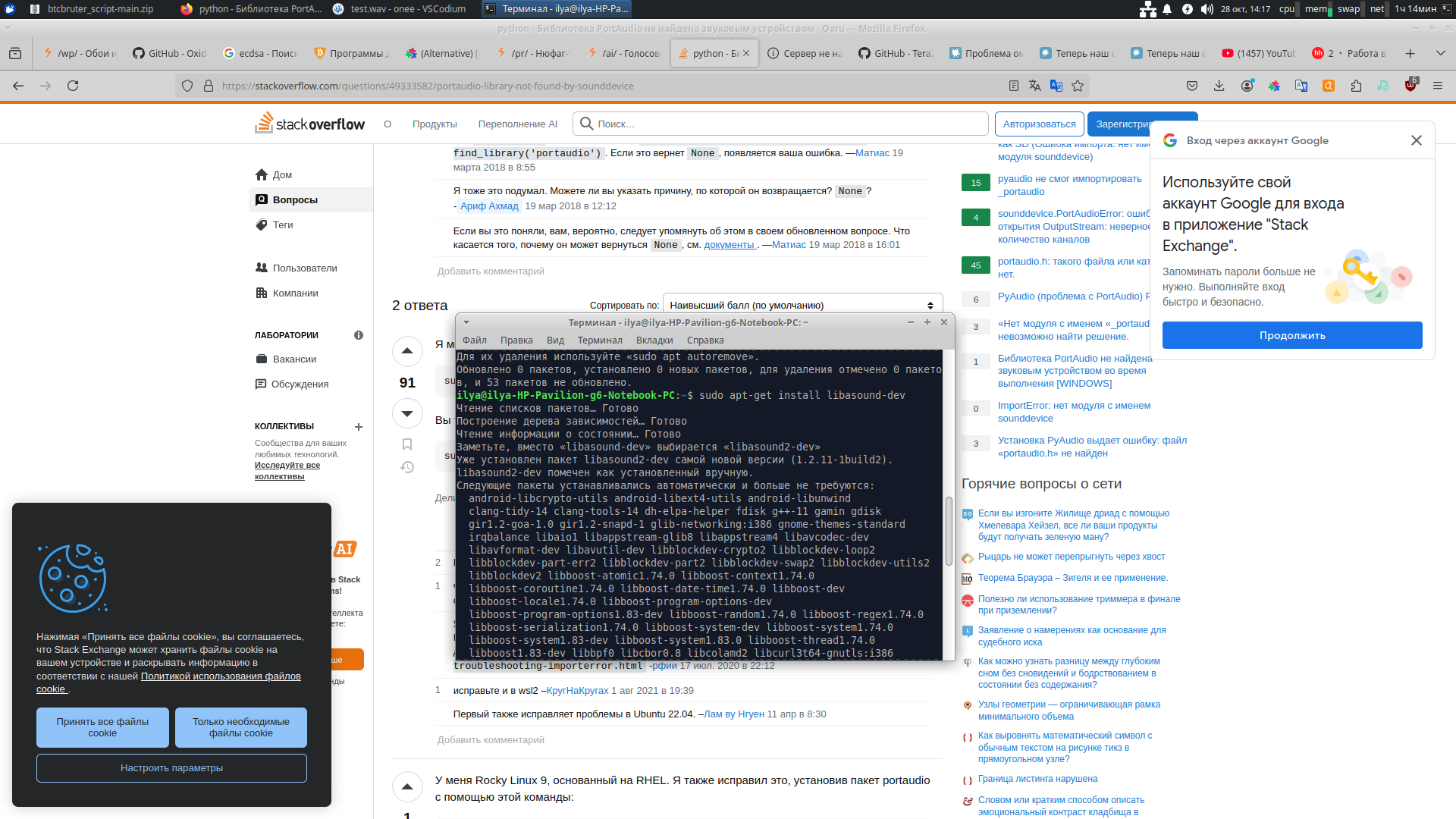Open the terminal Правка menu
The image size is (1456, 819).
pyautogui.click(x=516, y=340)
